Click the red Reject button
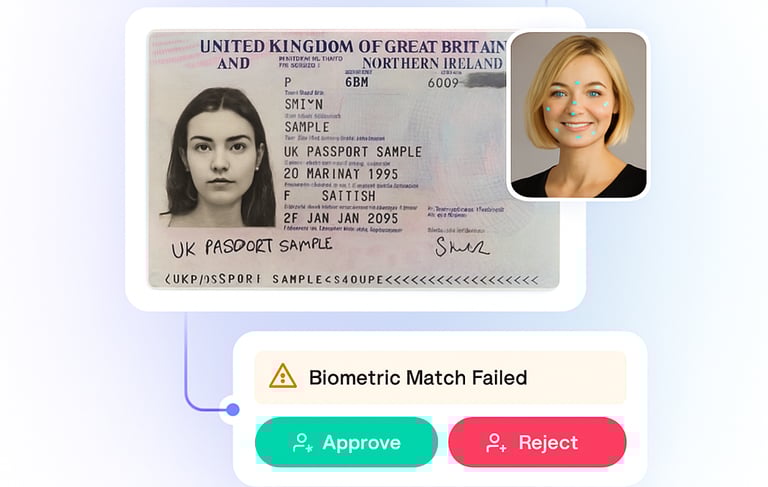768x487 pixels. pos(537,442)
